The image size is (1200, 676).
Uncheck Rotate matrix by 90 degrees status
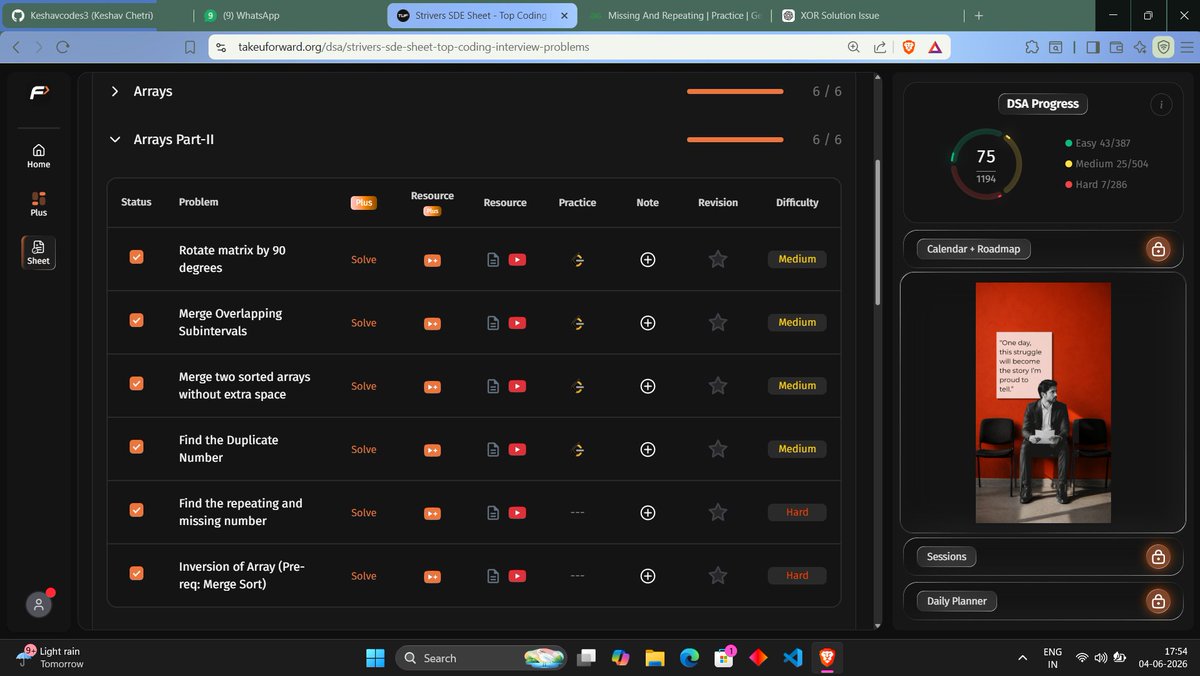137,257
